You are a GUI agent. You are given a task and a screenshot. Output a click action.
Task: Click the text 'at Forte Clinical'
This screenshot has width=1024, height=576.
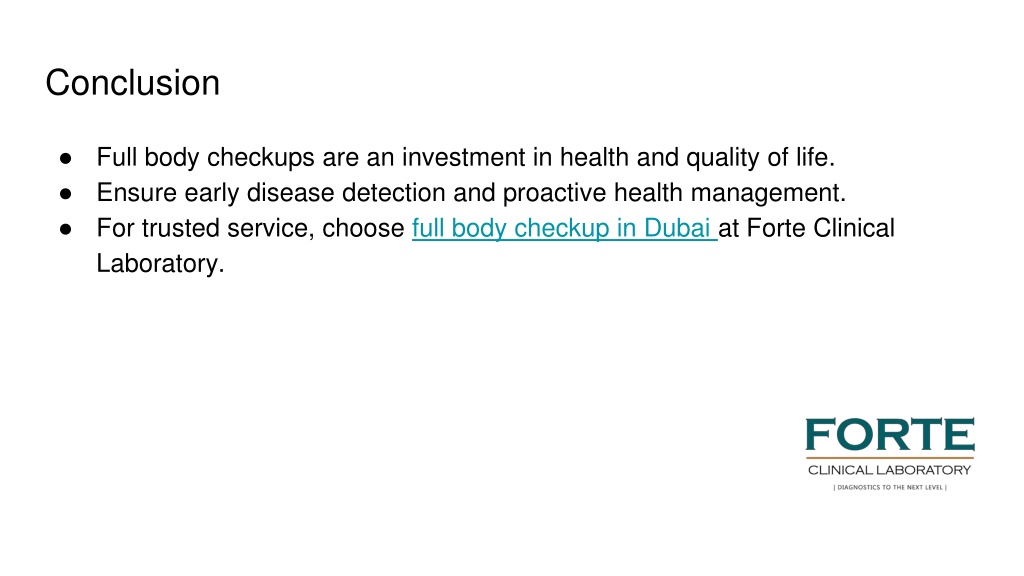tap(807, 228)
